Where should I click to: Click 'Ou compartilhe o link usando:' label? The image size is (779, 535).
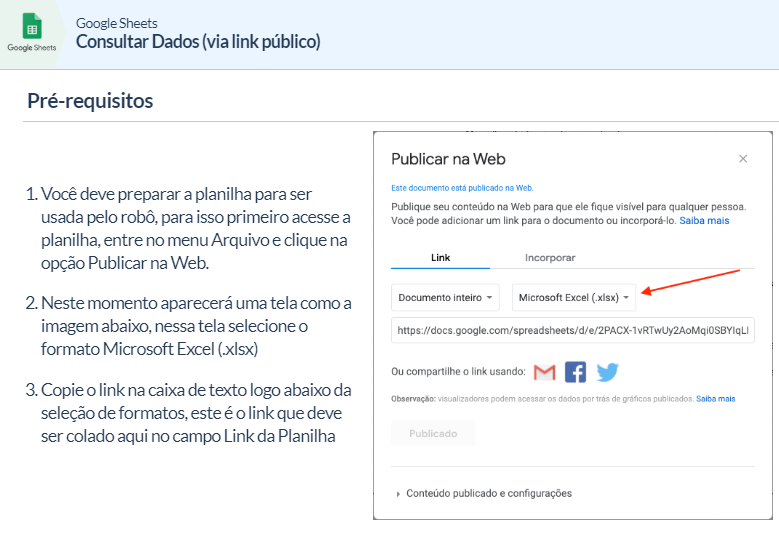(458, 372)
